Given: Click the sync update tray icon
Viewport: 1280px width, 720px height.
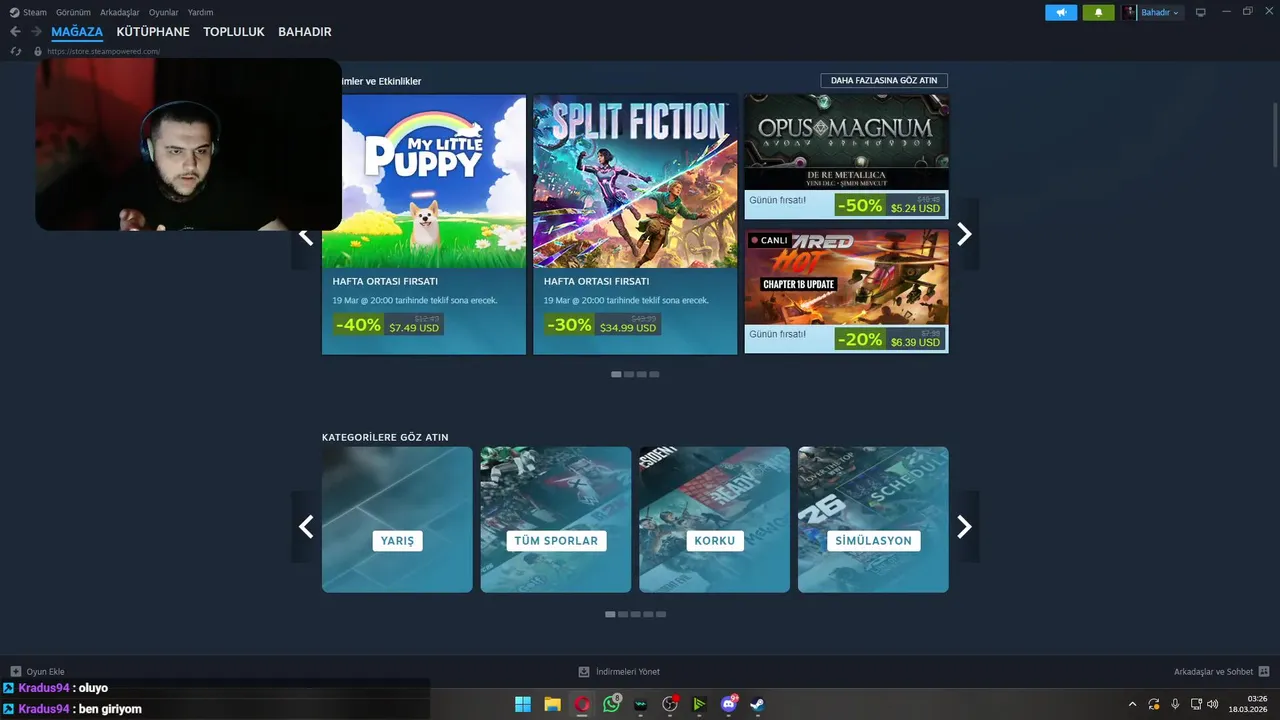Looking at the screenshot, I should point(1154,704).
